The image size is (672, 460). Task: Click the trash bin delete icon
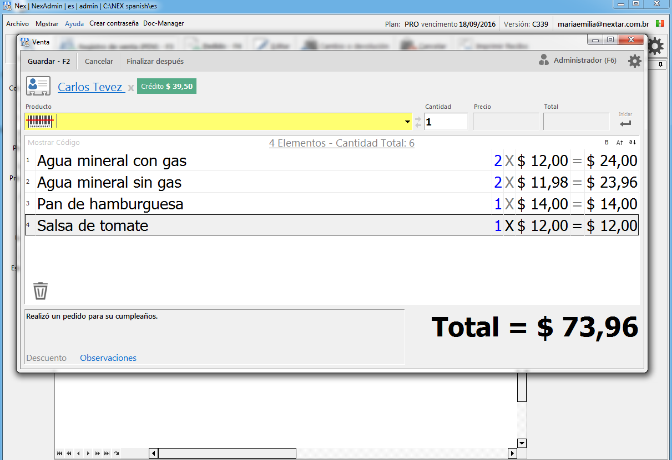tap(40, 291)
